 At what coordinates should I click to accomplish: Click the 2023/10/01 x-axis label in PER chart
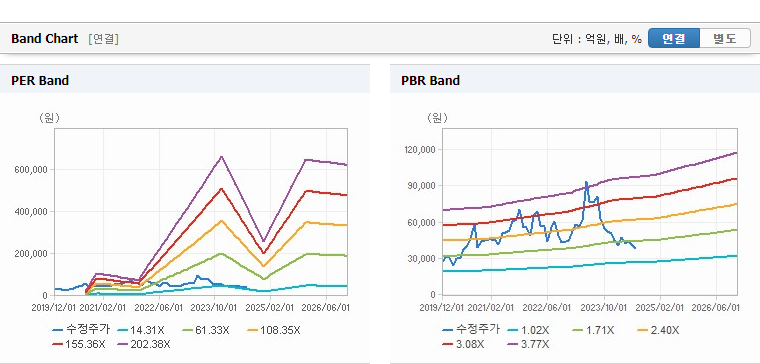pos(214,308)
